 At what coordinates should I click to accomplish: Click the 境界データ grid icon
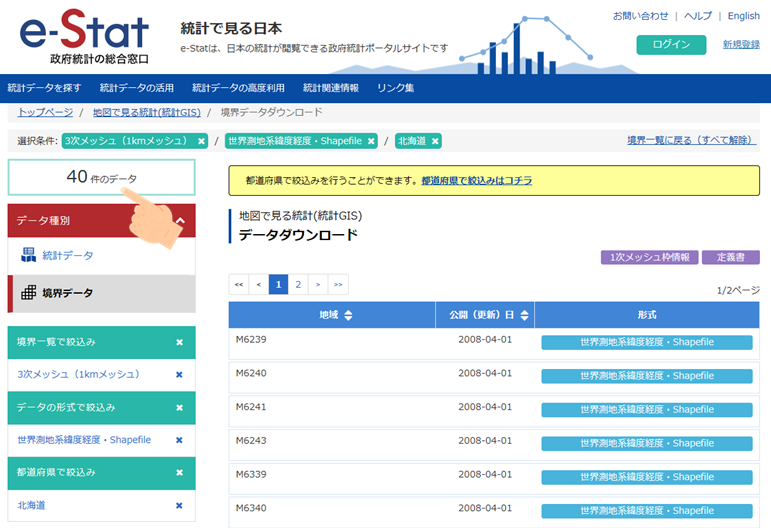pyautogui.click(x=28, y=292)
